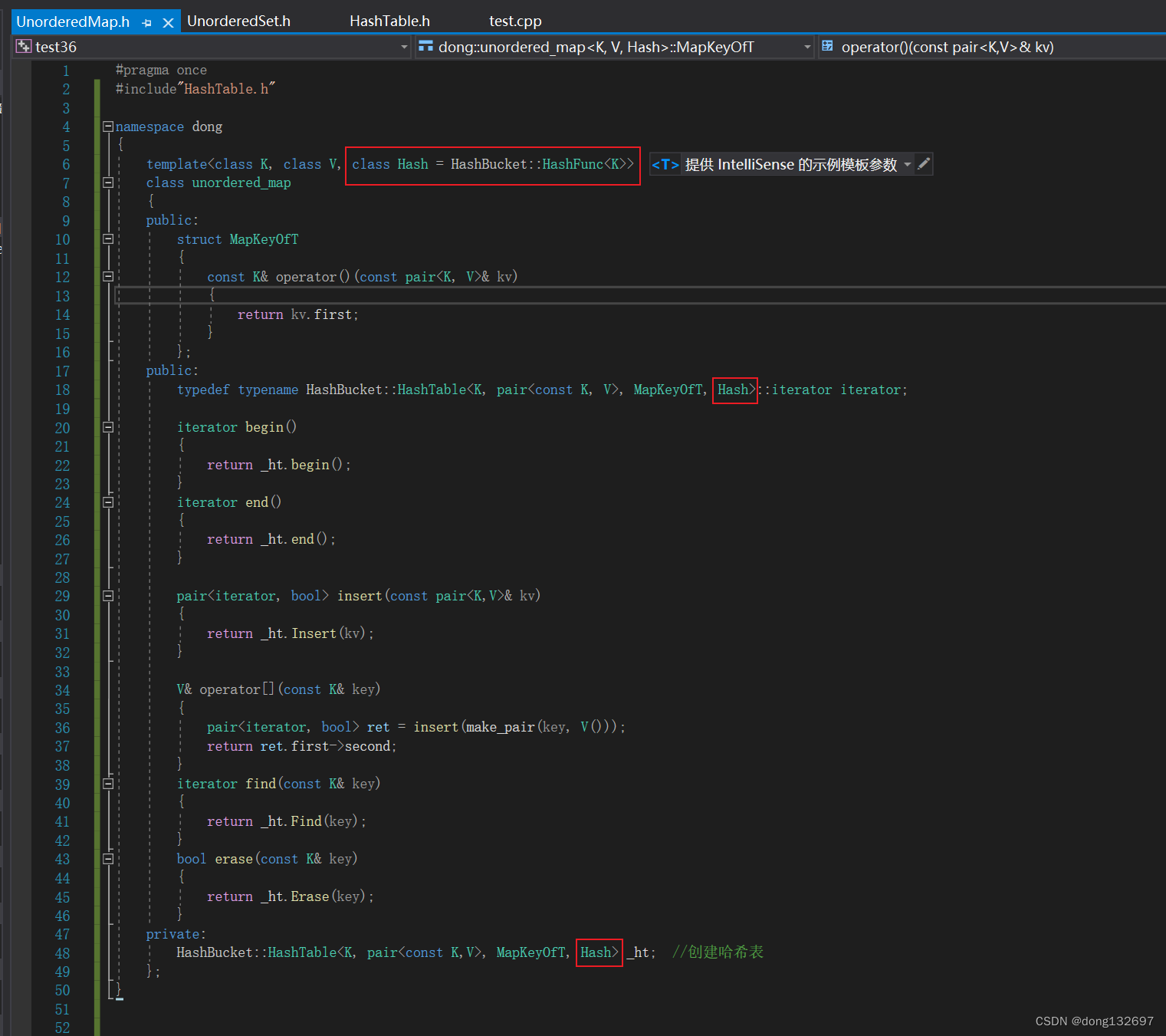1166x1036 pixels.
Task: Click 'unordered_map' class name on line 7
Action: pyautogui.click(x=241, y=183)
